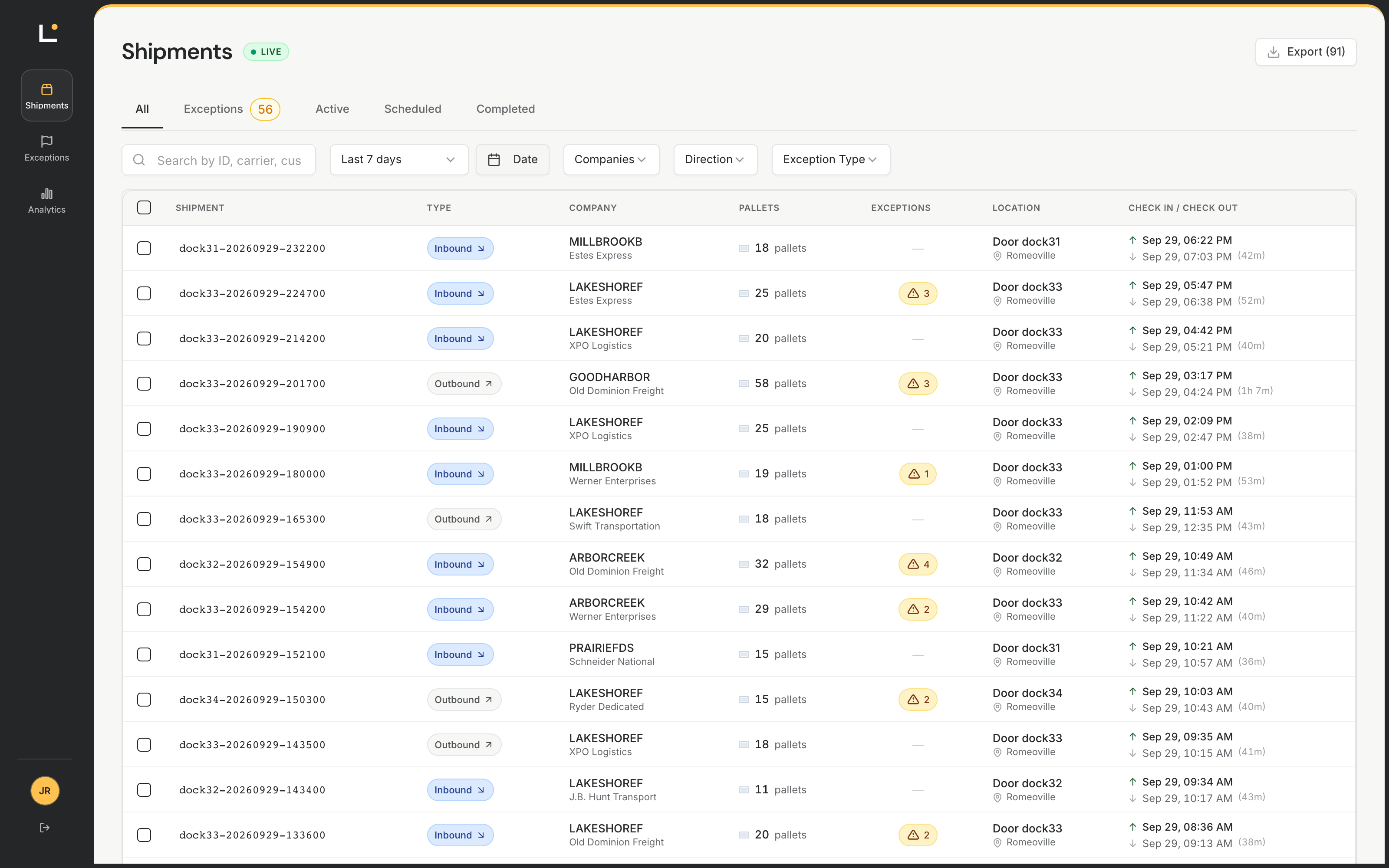Toggle the select-all checkbox in header
The image size is (1389, 868).
(144, 207)
